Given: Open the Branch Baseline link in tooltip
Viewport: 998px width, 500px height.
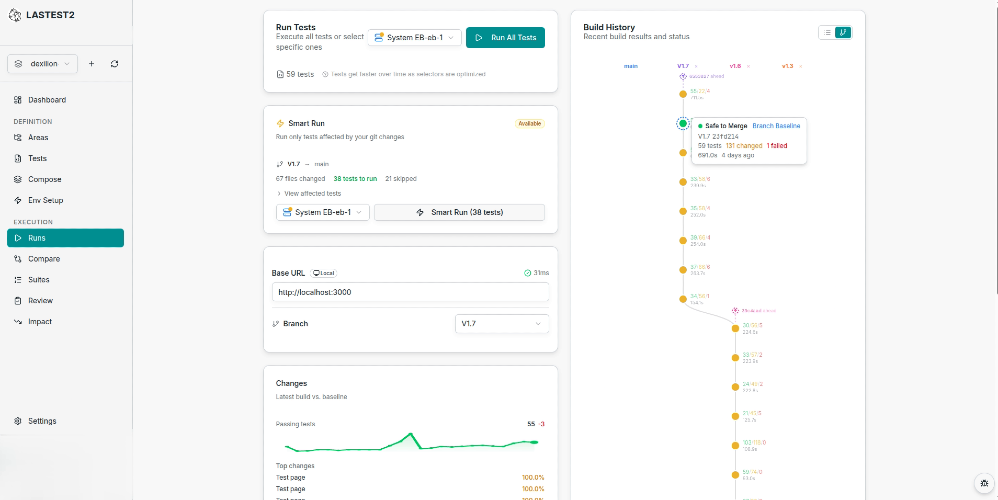Looking at the screenshot, I should [777, 126].
